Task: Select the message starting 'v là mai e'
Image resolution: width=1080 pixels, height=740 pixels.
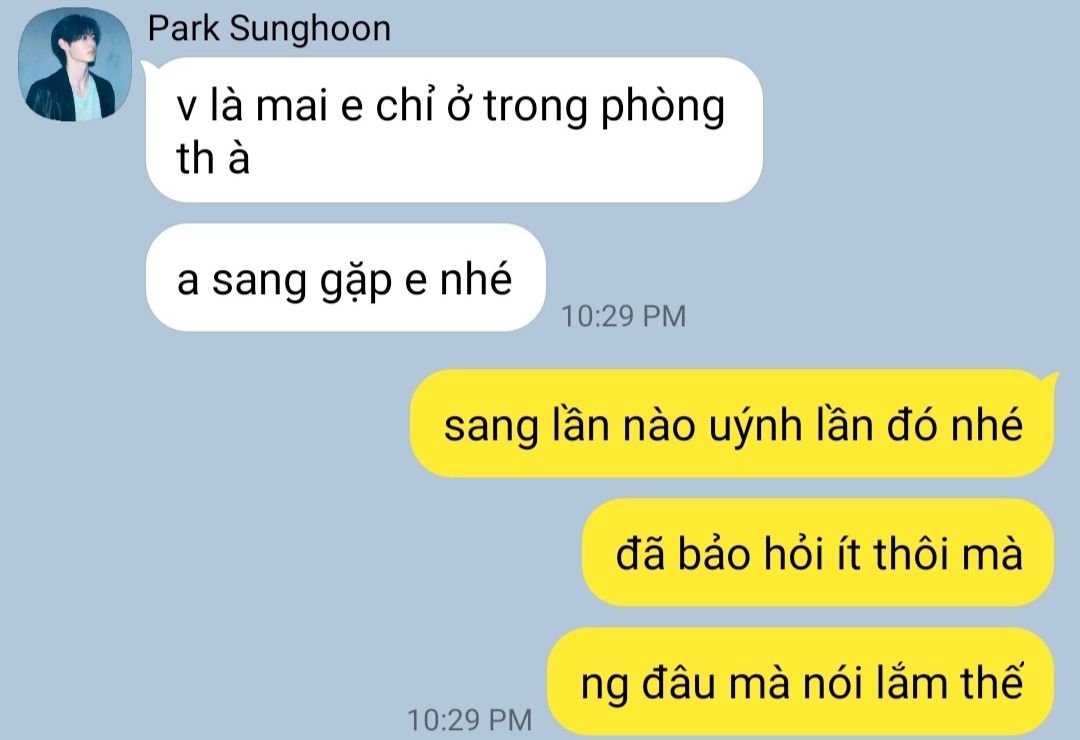Action: click(454, 130)
